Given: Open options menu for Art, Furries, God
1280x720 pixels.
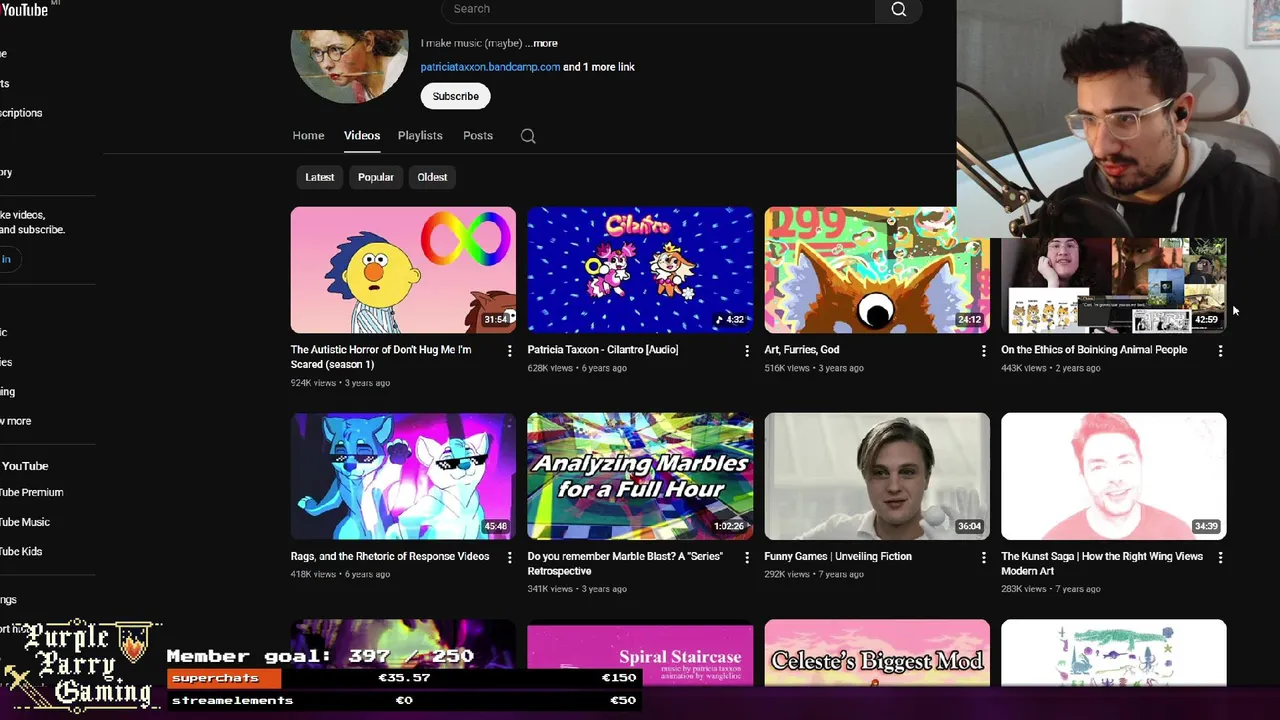Looking at the screenshot, I should (984, 351).
